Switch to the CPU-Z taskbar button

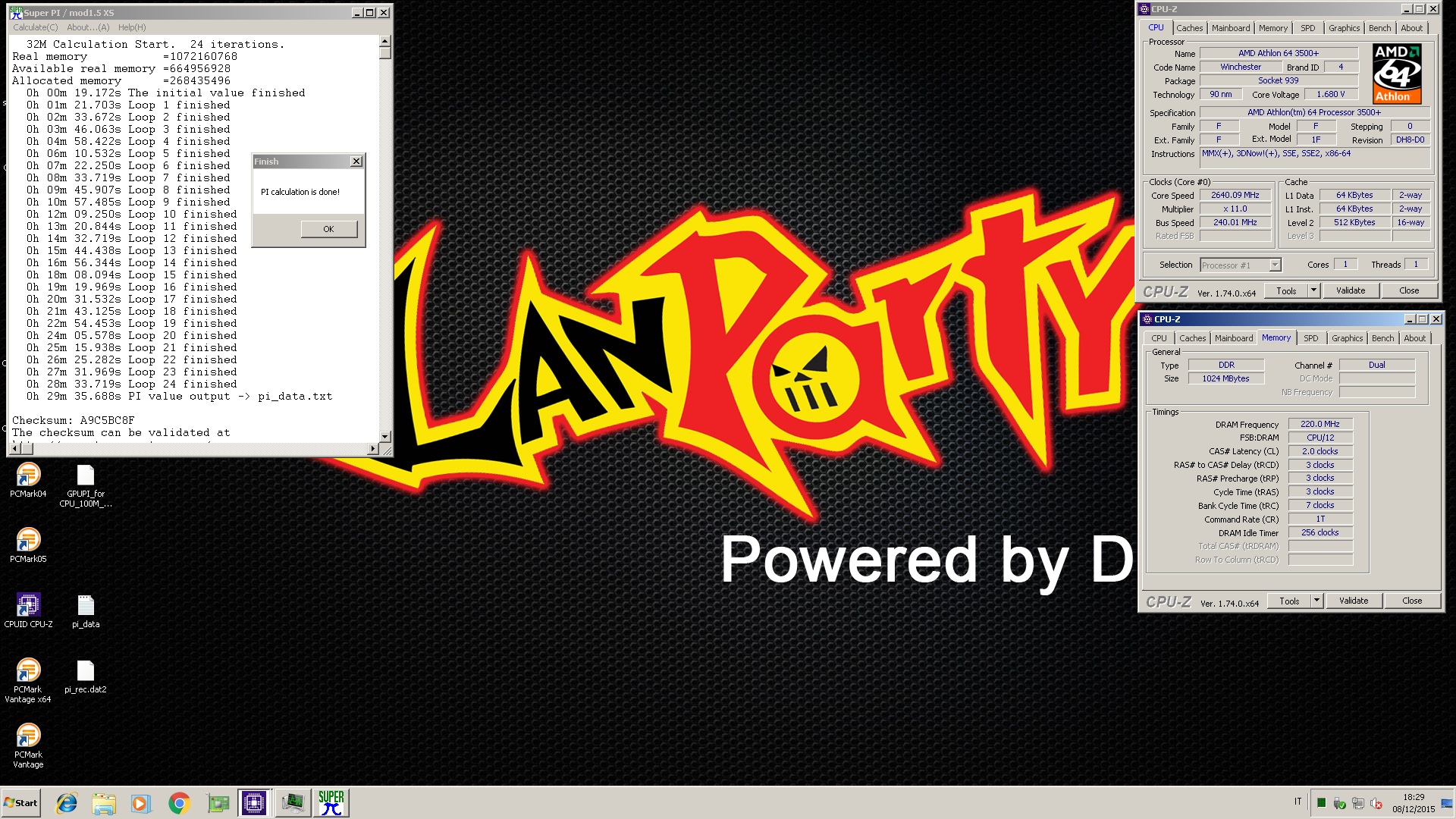[254, 803]
